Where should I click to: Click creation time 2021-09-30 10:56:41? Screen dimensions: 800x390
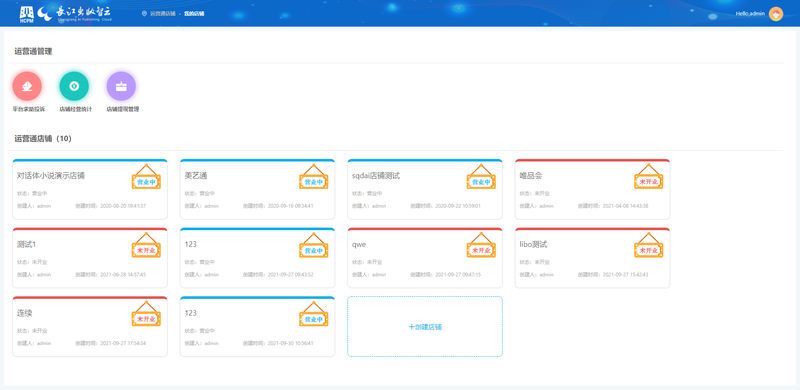pos(290,344)
